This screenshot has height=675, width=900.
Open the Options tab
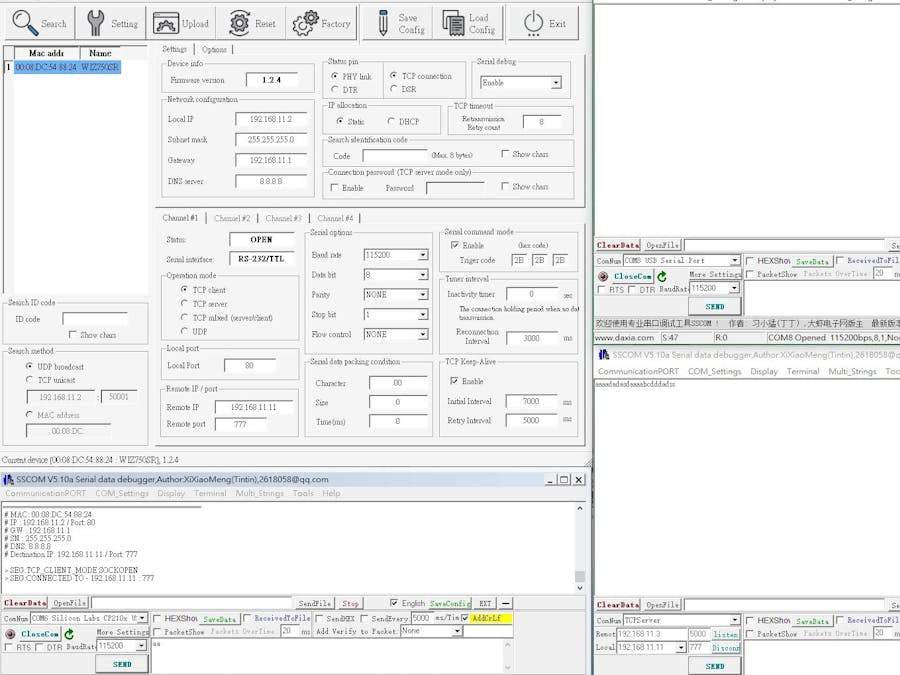(x=214, y=49)
